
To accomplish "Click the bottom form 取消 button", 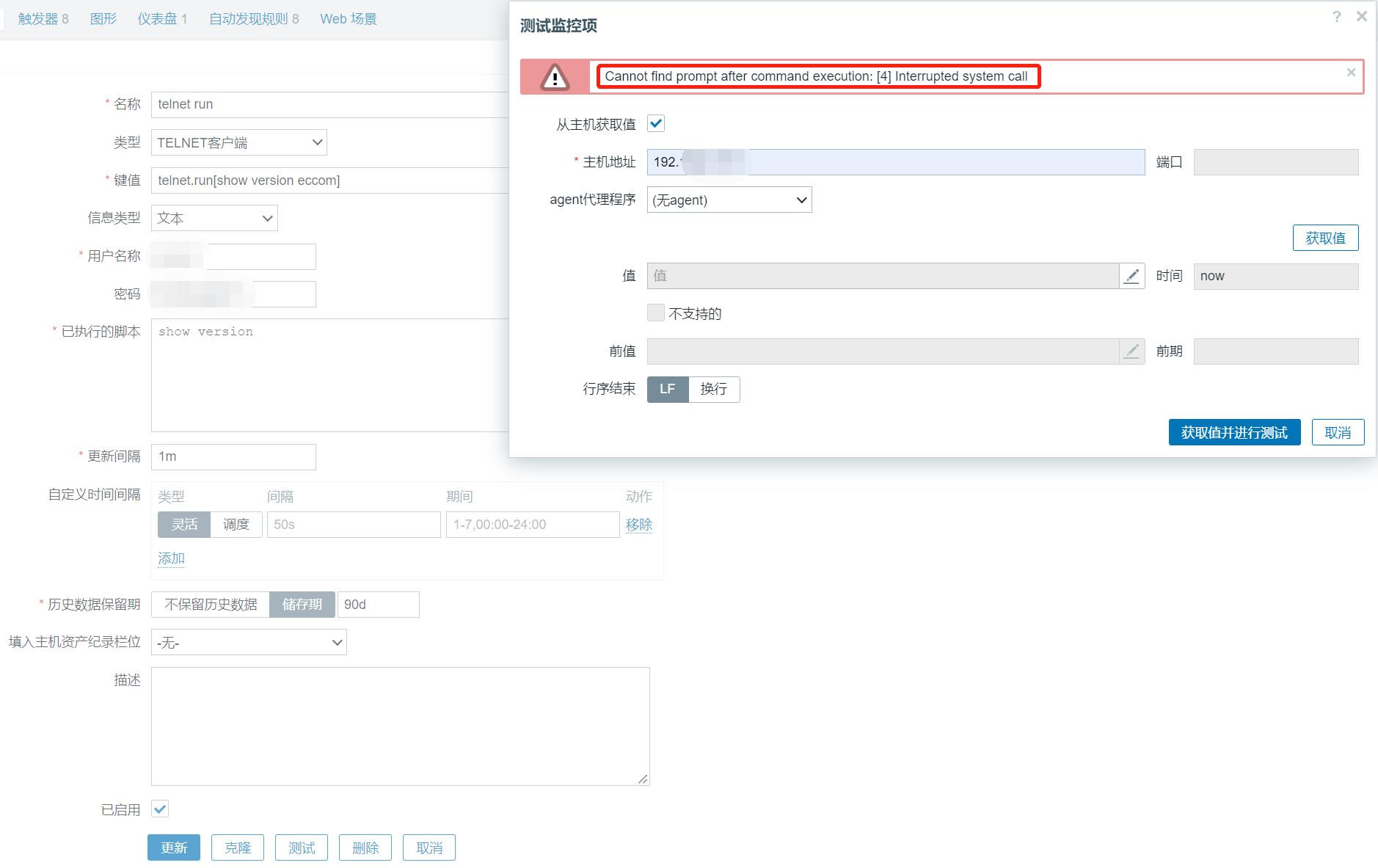I will (429, 847).
